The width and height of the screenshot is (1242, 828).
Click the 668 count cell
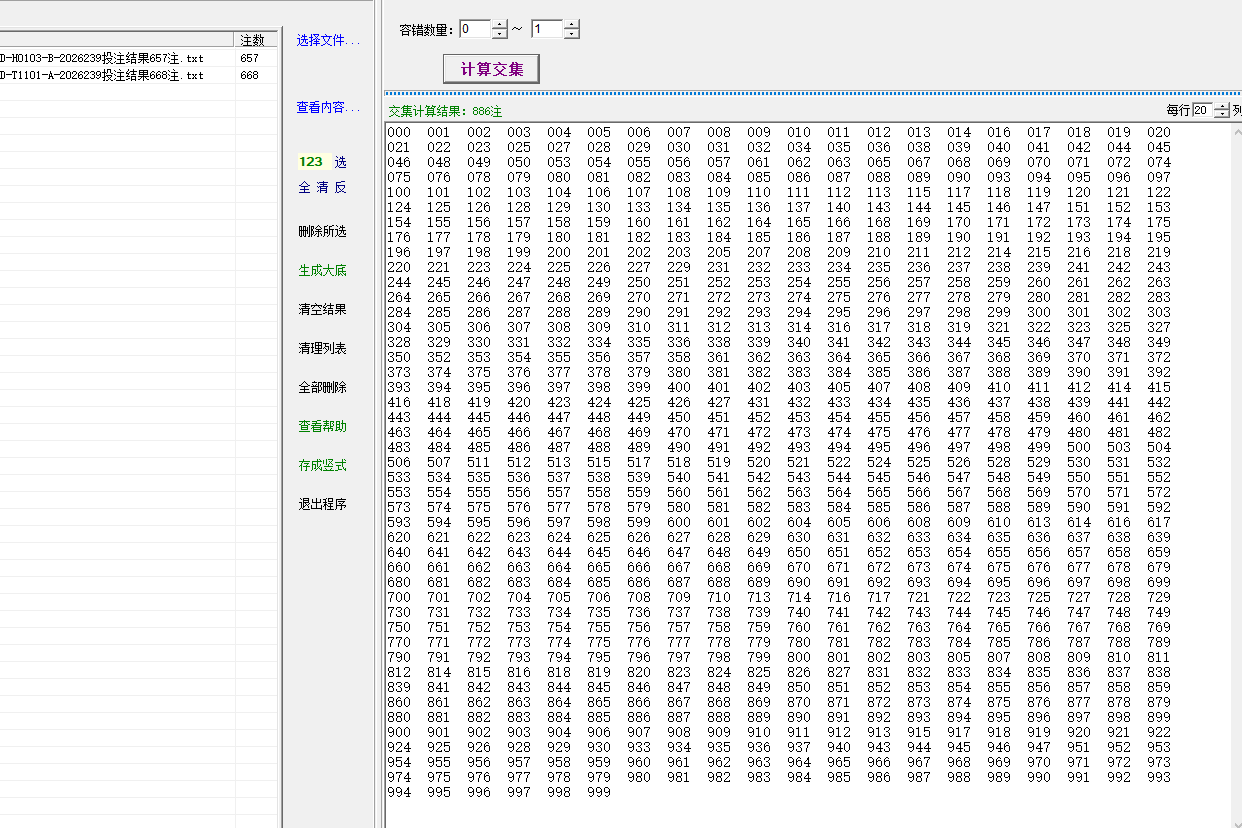256,75
